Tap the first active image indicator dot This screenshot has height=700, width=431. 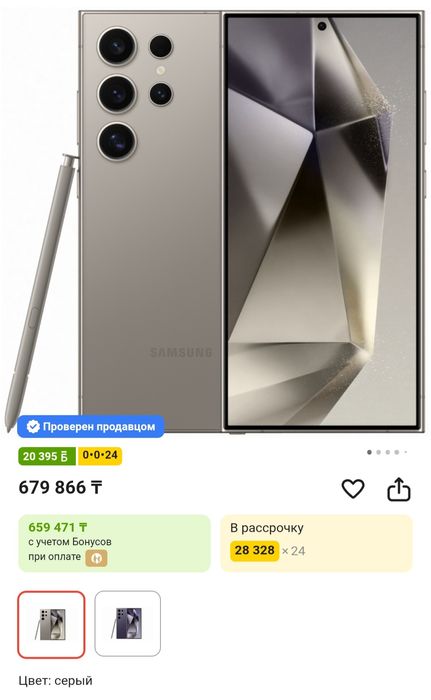point(369,452)
